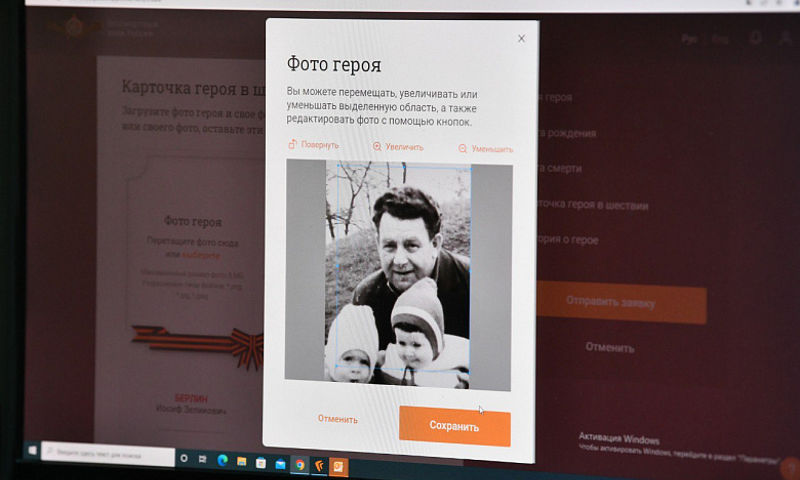Switch site language to Рус
The height and width of the screenshot is (480, 800).
coord(689,39)
